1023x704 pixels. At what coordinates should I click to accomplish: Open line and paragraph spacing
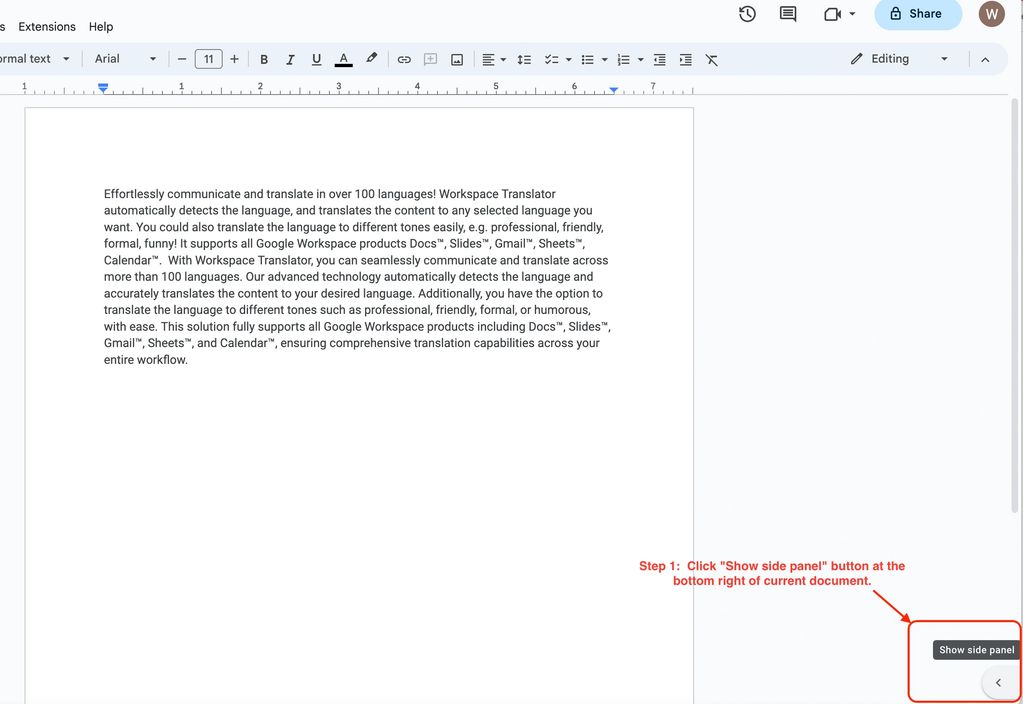tap(524, 59)
